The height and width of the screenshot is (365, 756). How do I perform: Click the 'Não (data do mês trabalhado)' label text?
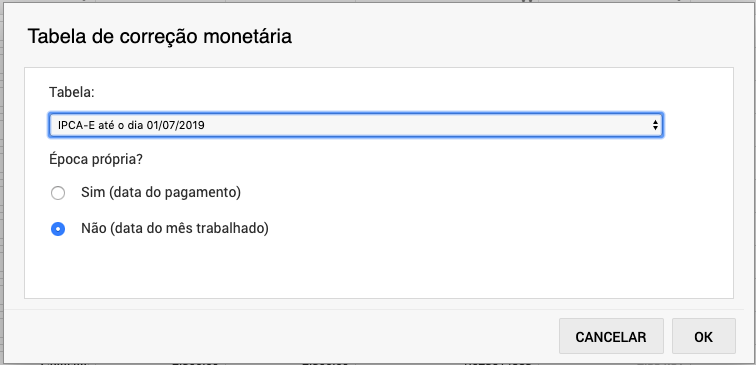coord(175,228)
